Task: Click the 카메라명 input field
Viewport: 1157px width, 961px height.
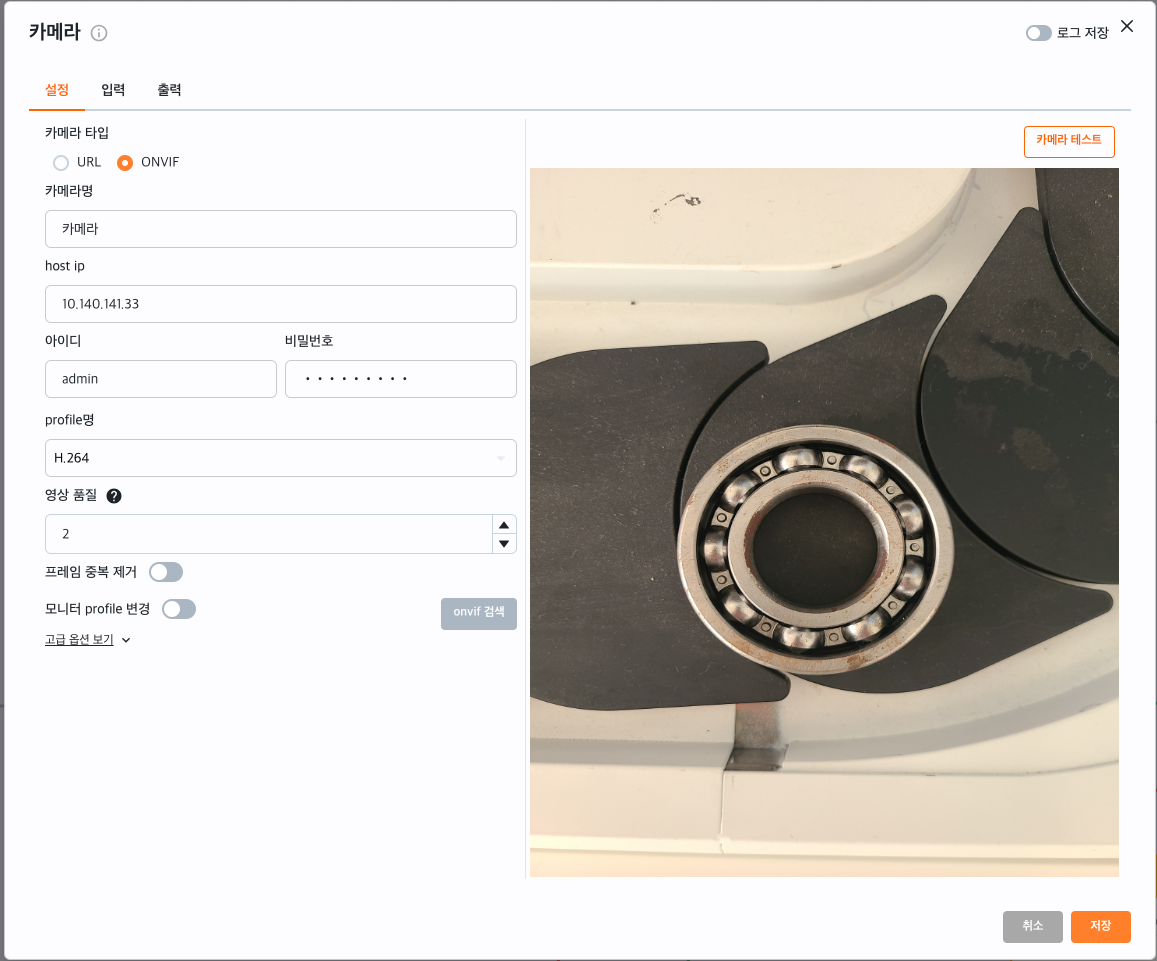Action: click(x=280, y=229)
